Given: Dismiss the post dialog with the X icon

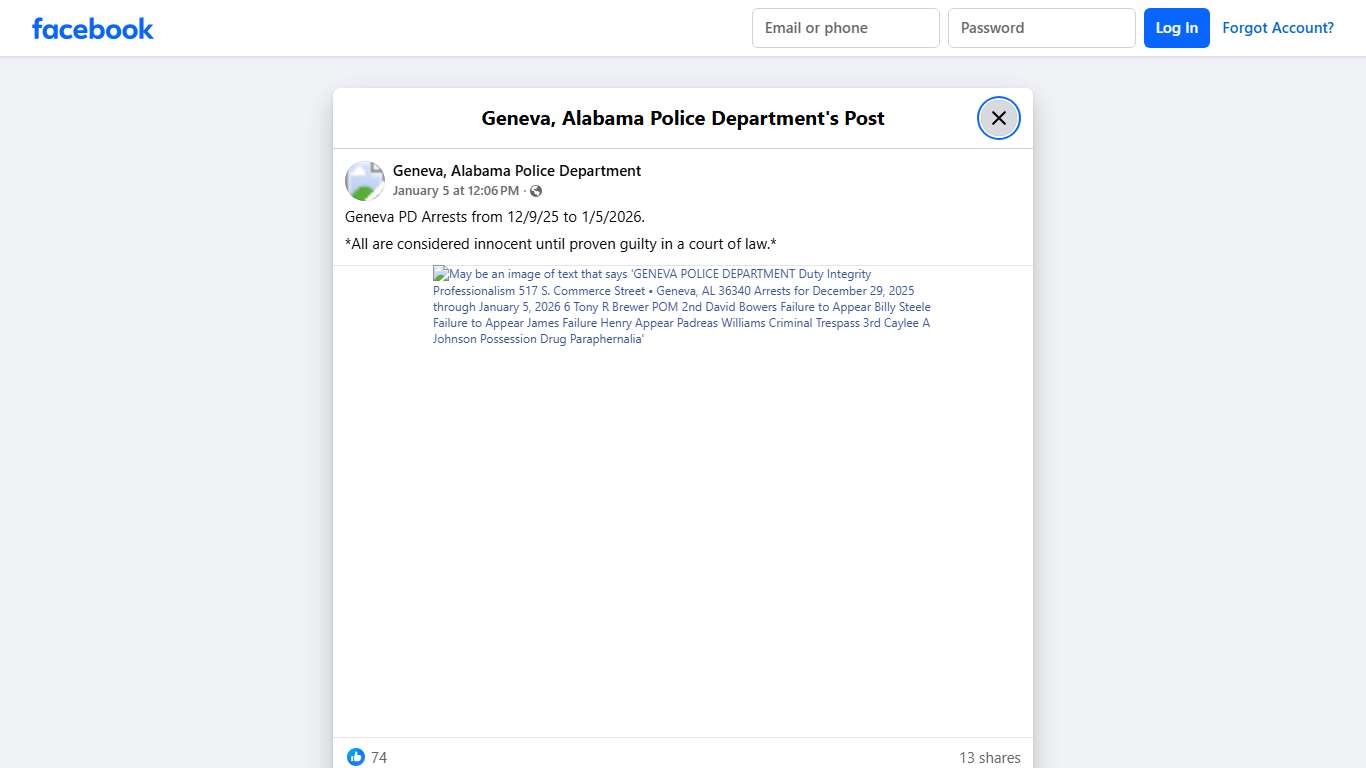Looking at the screenshot, I should [998, 117].
